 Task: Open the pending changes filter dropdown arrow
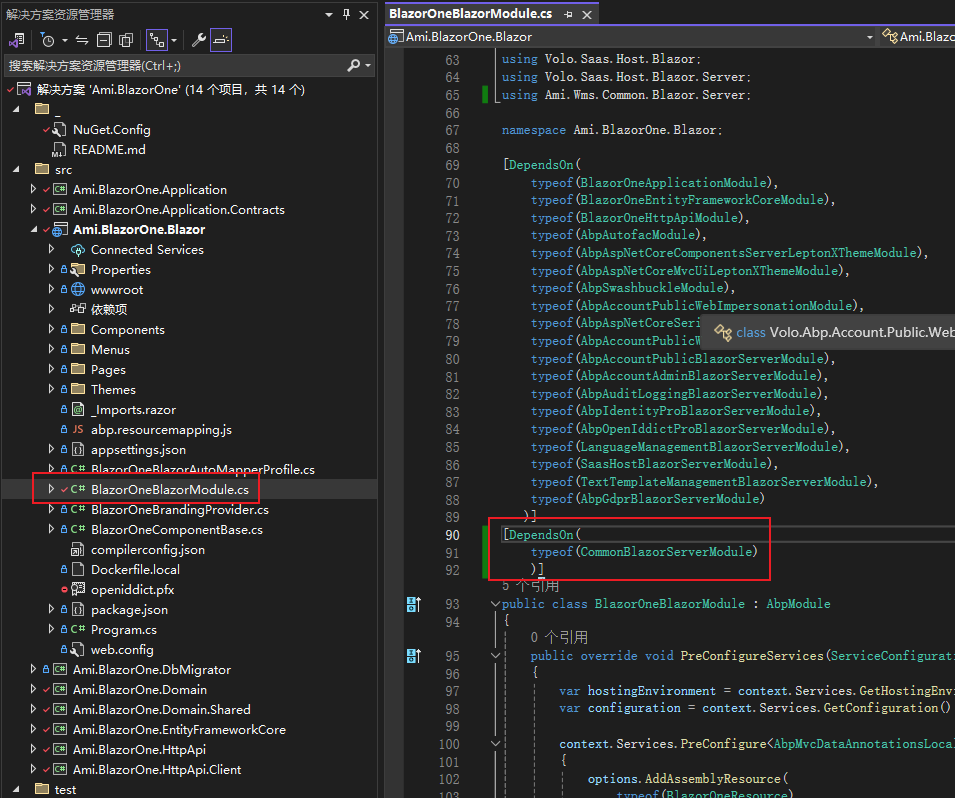[64, 41]
